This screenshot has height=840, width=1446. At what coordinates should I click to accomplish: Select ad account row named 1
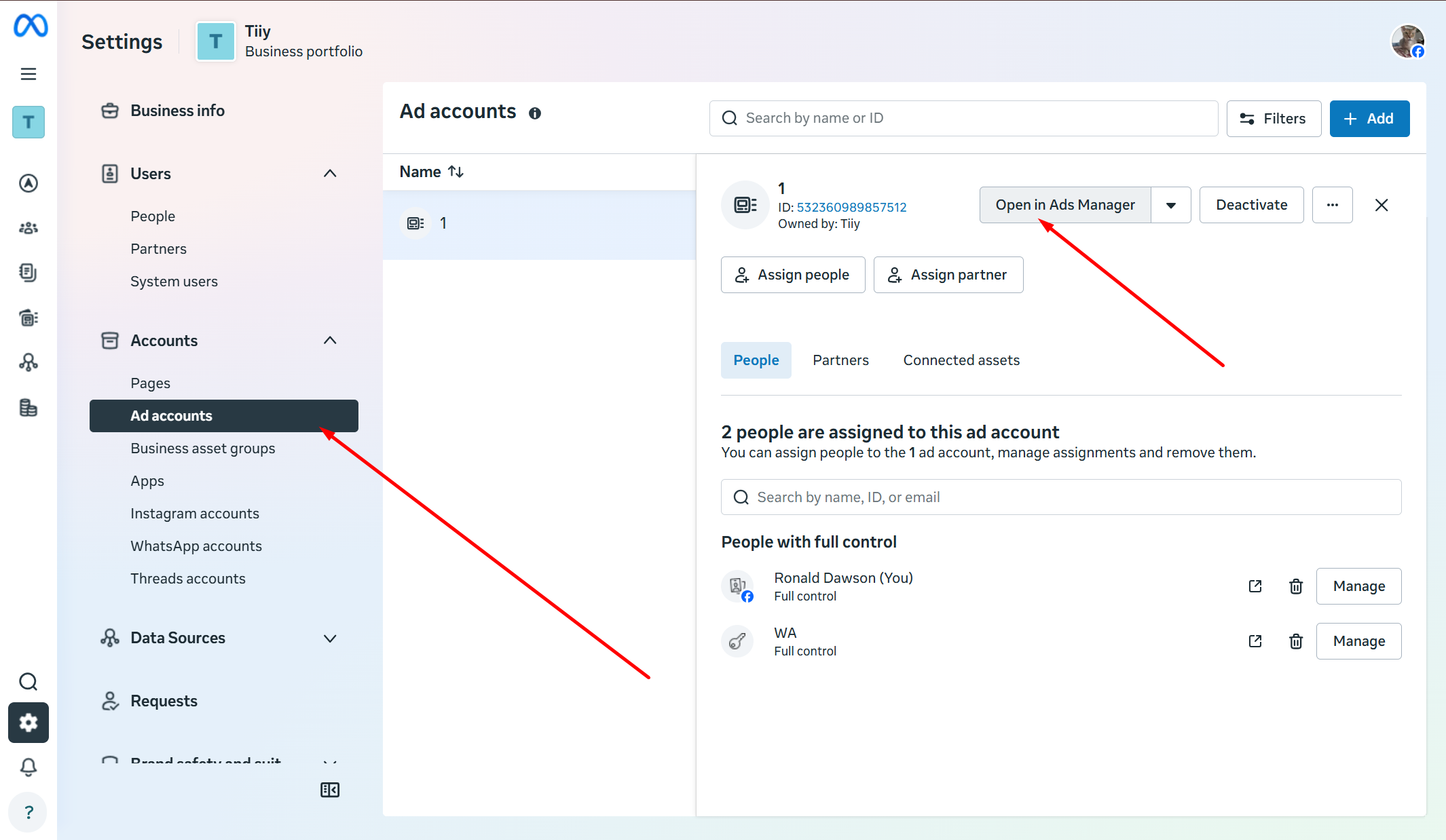(539, 224)
